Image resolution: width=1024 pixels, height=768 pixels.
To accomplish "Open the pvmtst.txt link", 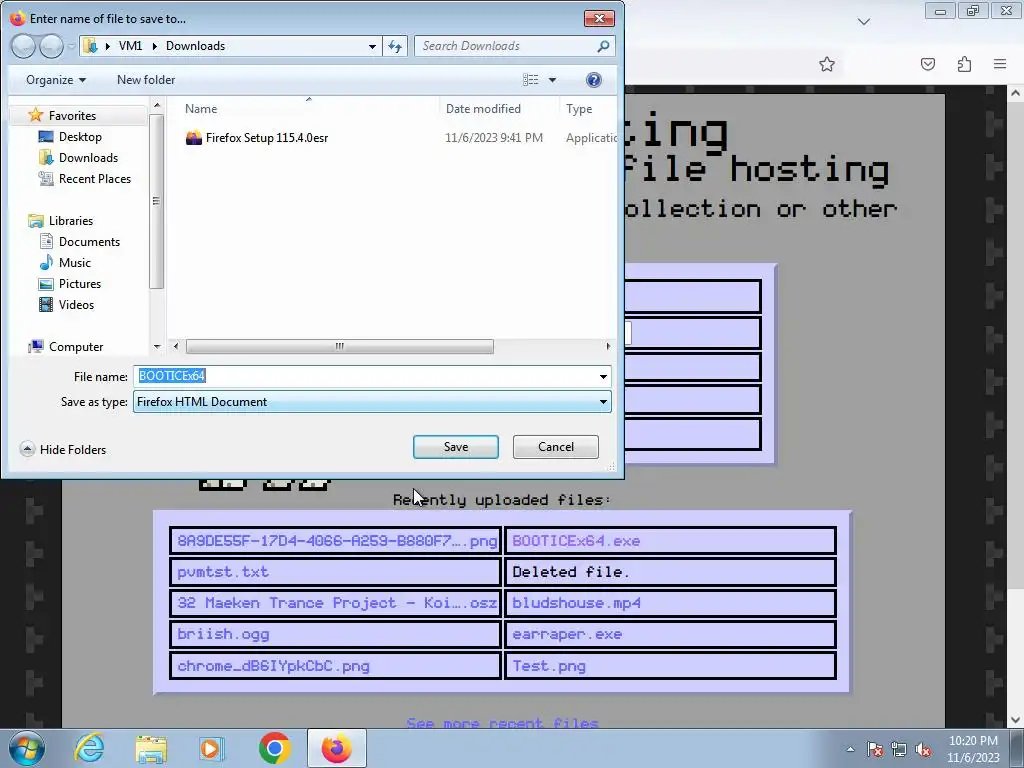I will click(223, 572).
